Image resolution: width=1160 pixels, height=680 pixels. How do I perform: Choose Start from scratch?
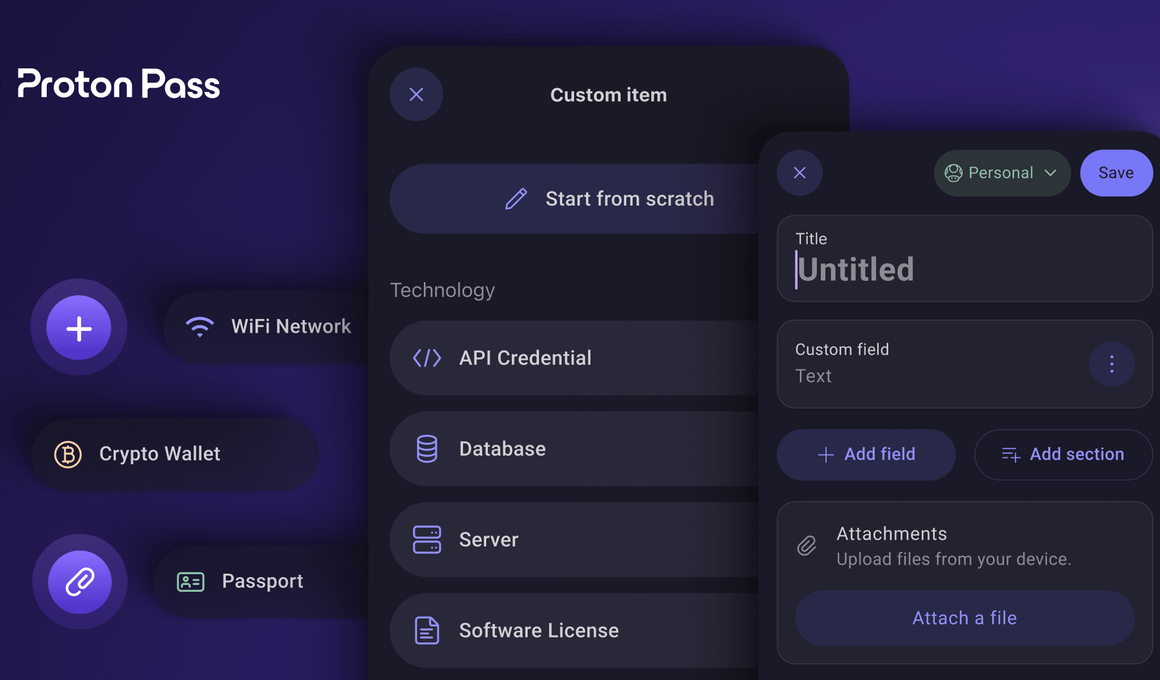coord(575,198)
